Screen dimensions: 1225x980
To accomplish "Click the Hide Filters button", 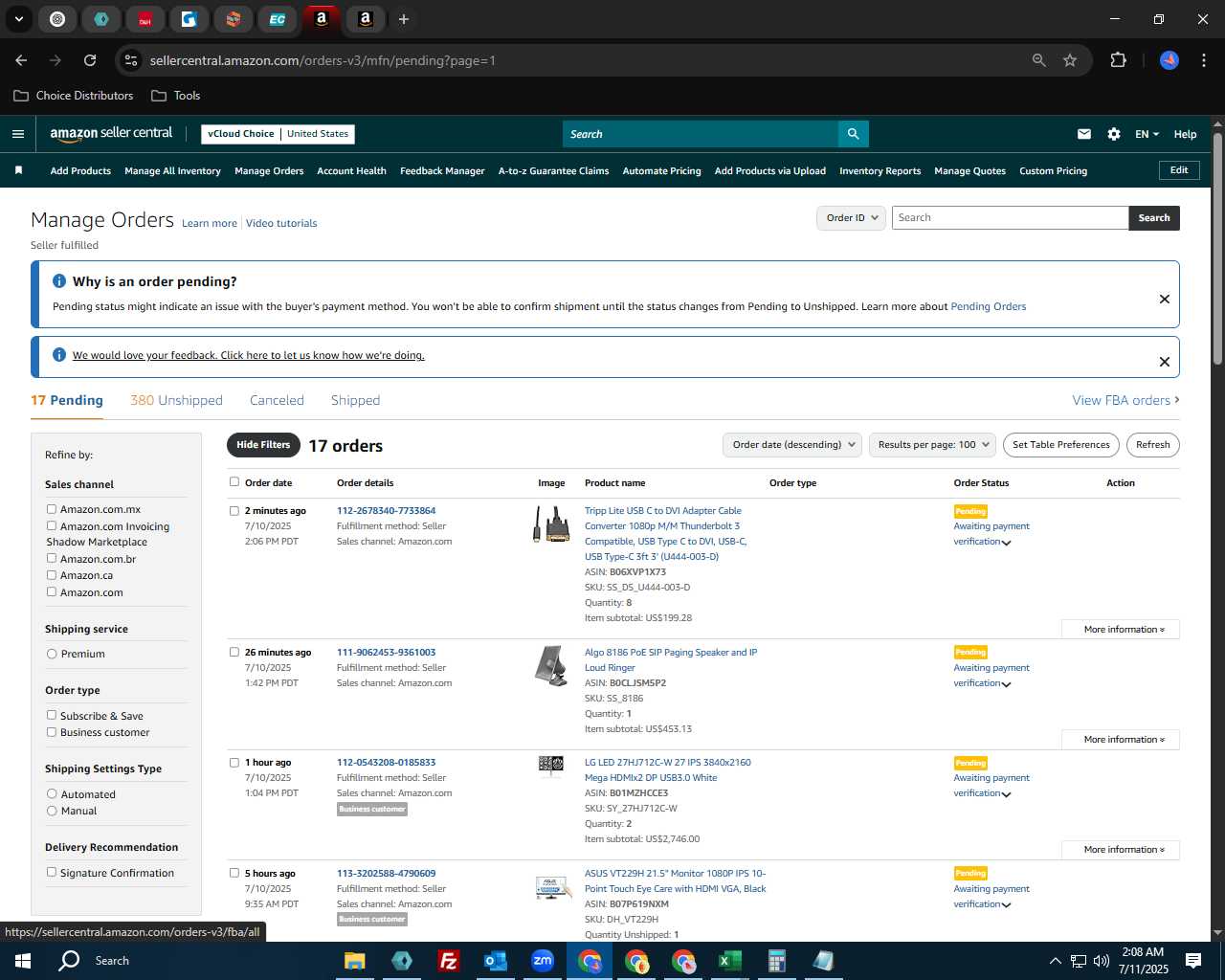I will [x=263, y=445].
